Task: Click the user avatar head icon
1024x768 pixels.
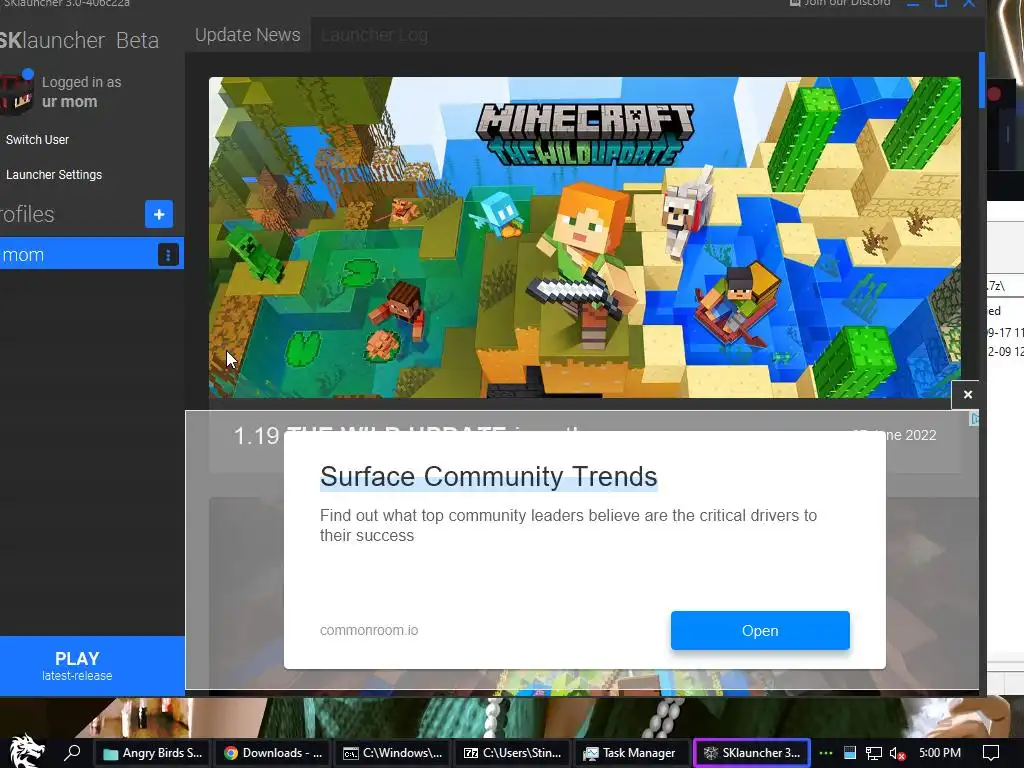Action: coord(16,93)
